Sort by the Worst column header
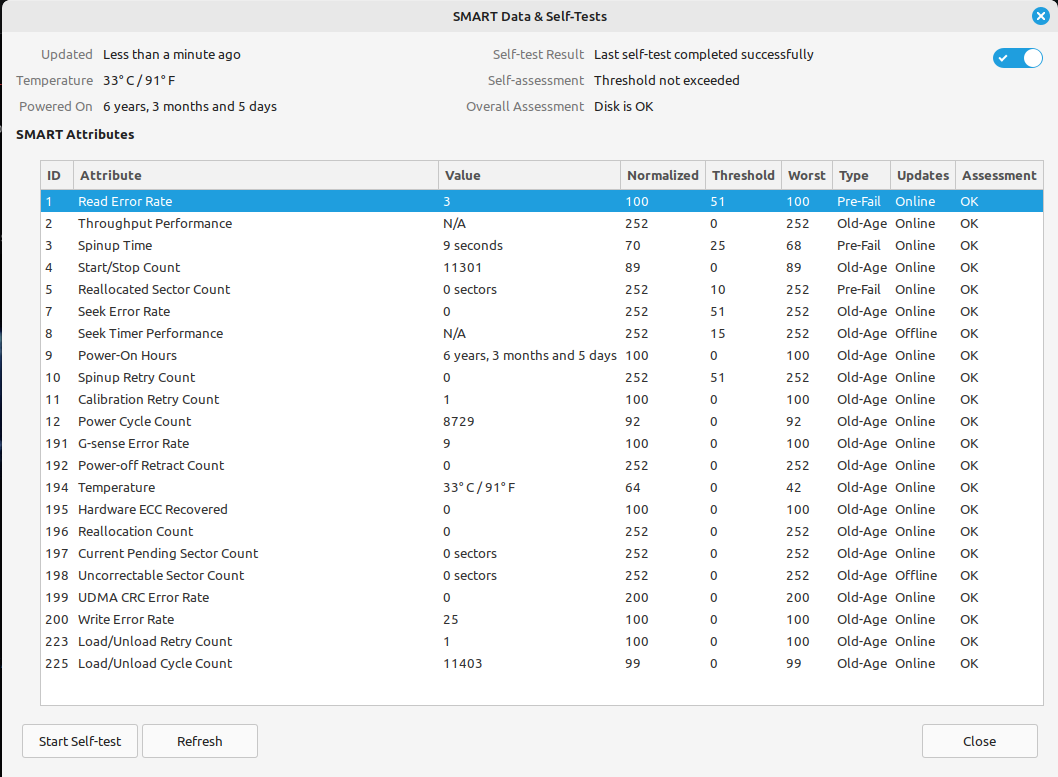Screen dimensions: 1058x777 click(806, 175)
